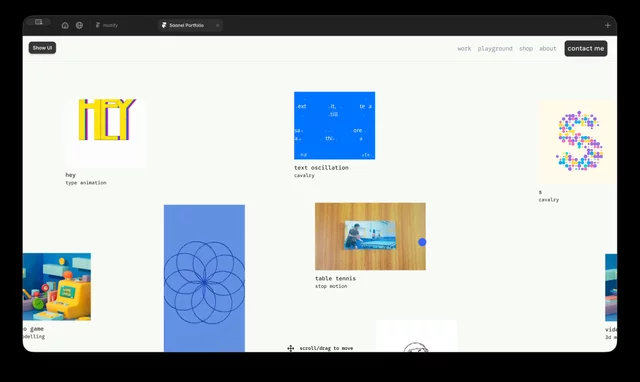Click the 'cavalry' caption under the S

coord(549,200)
